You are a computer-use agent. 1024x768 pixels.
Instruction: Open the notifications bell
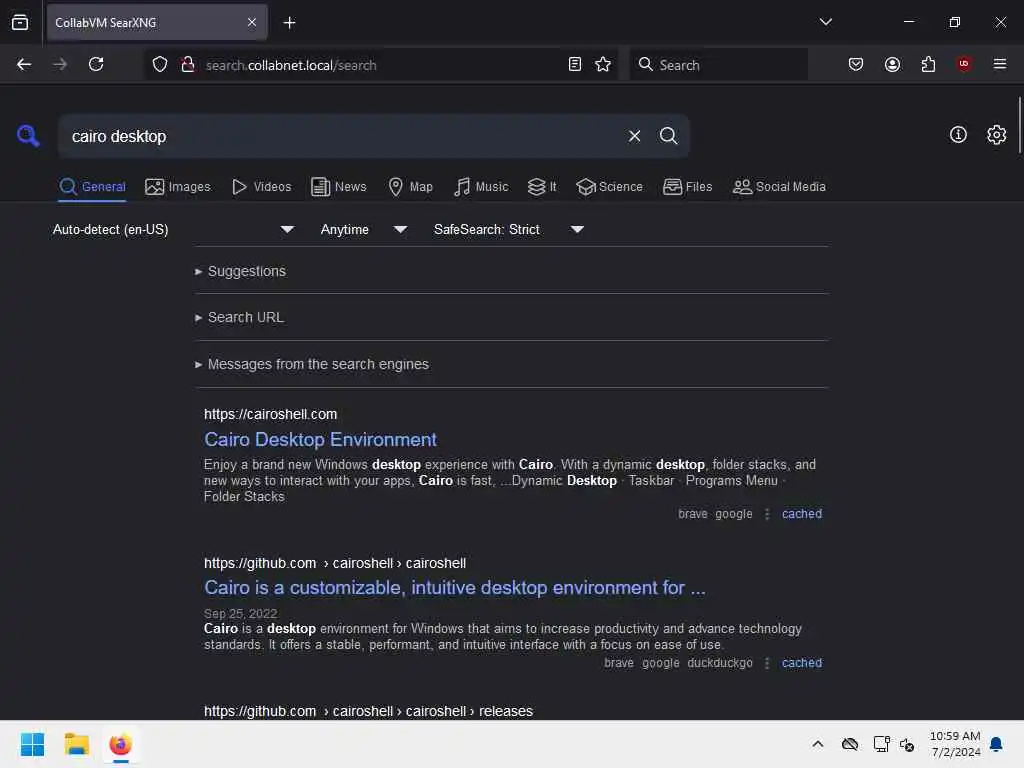coord(996,744)
